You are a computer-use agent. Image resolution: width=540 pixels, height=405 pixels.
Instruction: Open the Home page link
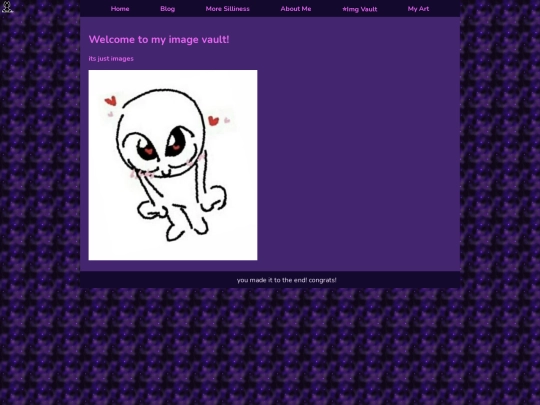[120, 9]
